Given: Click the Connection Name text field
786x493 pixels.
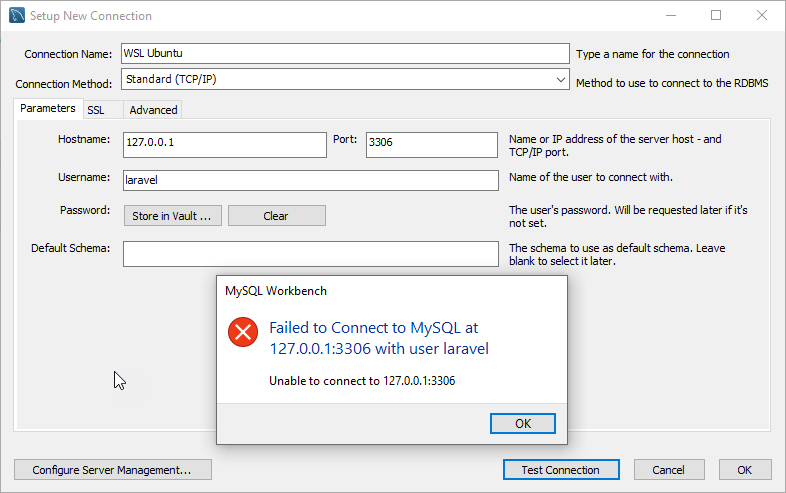Looking at the screenshot, I should tap(345, 54).
